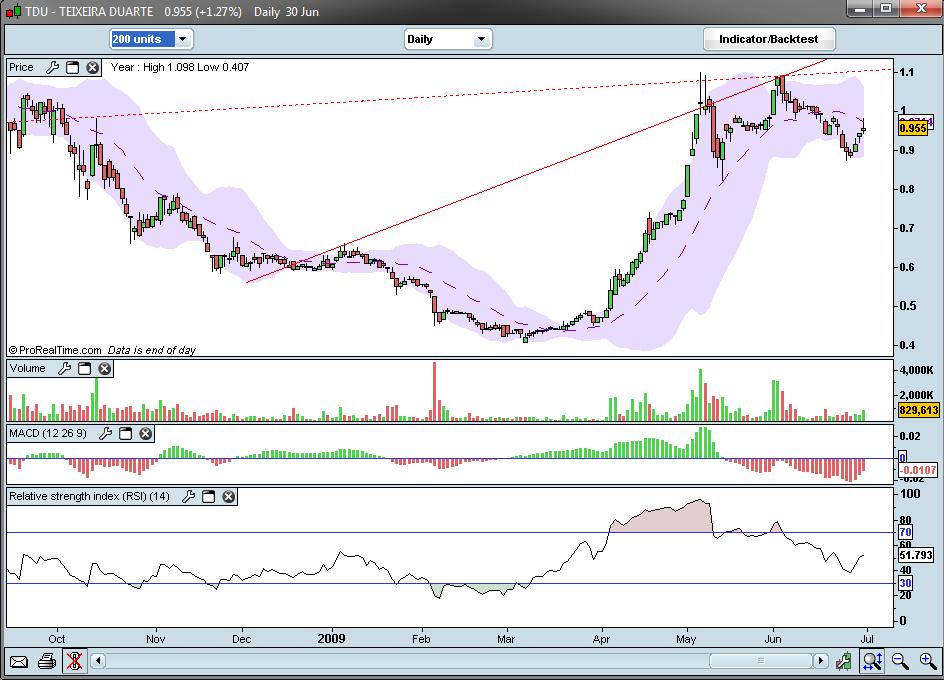The height and width of the screenshot is (680, 944).
Task: Click the Year High 1.098 Low 0.407 text
Action: [x=179, y=67]
